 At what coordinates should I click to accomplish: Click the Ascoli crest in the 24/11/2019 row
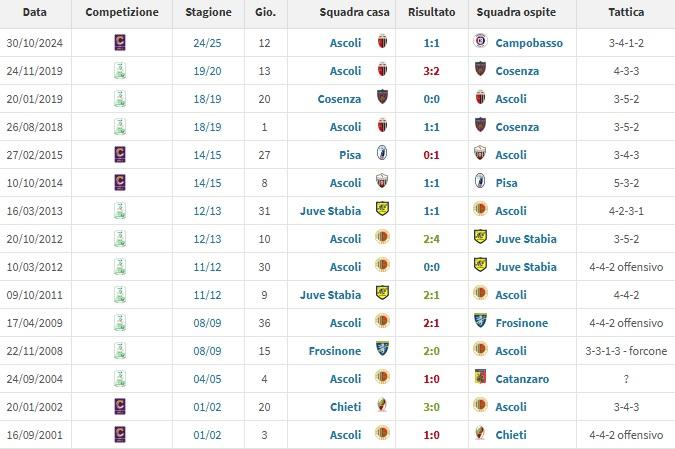381,71
